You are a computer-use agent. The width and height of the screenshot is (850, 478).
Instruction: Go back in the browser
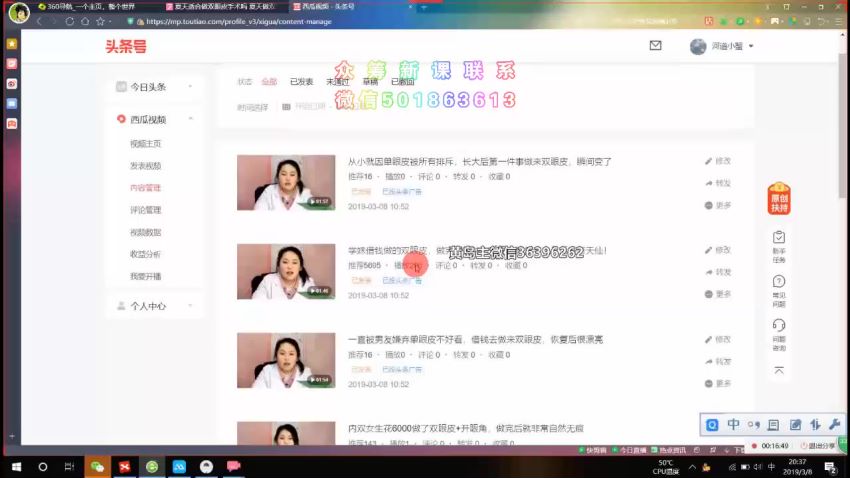click(x=39, y=22)
